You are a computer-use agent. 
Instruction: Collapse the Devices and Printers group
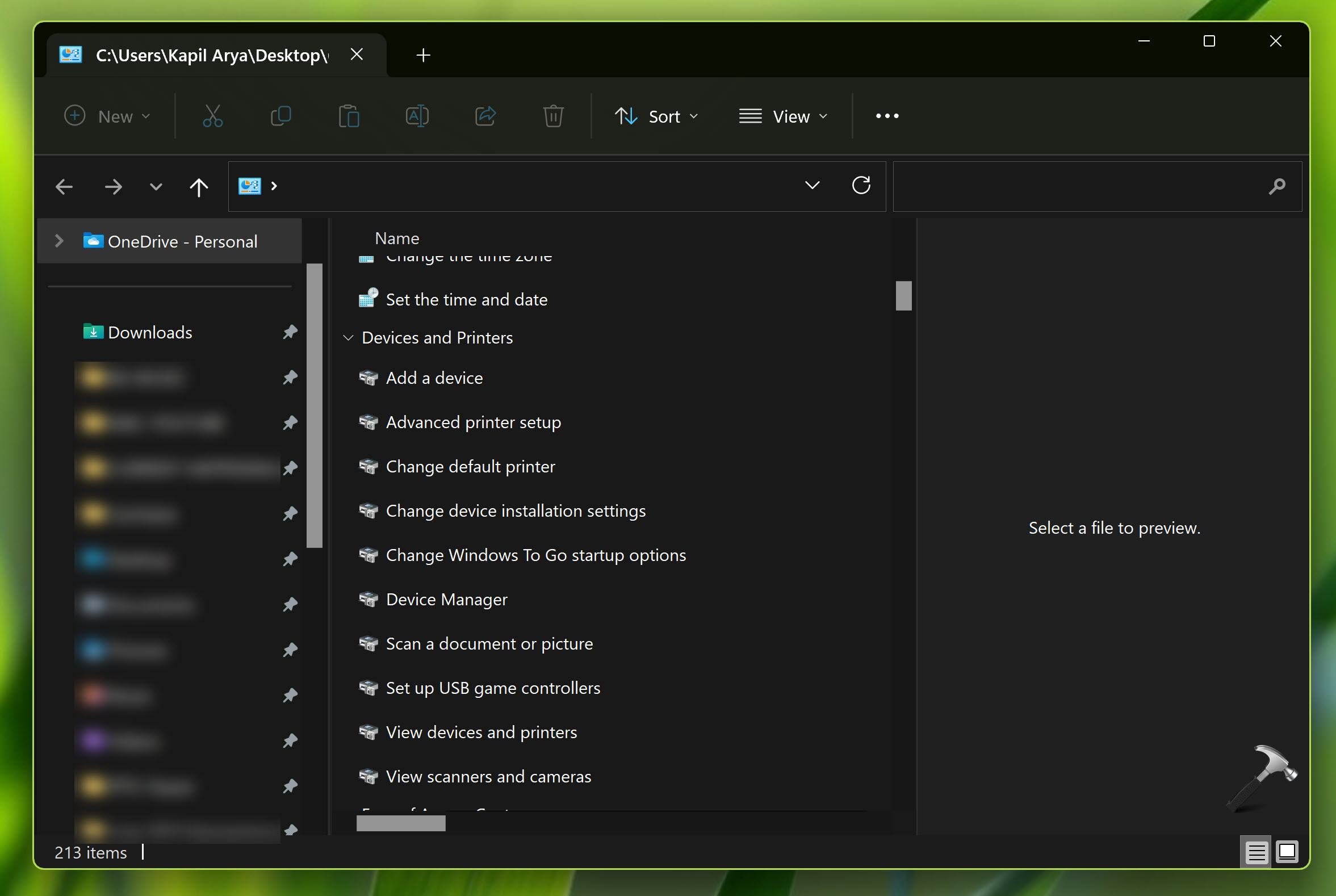point(348,338)
